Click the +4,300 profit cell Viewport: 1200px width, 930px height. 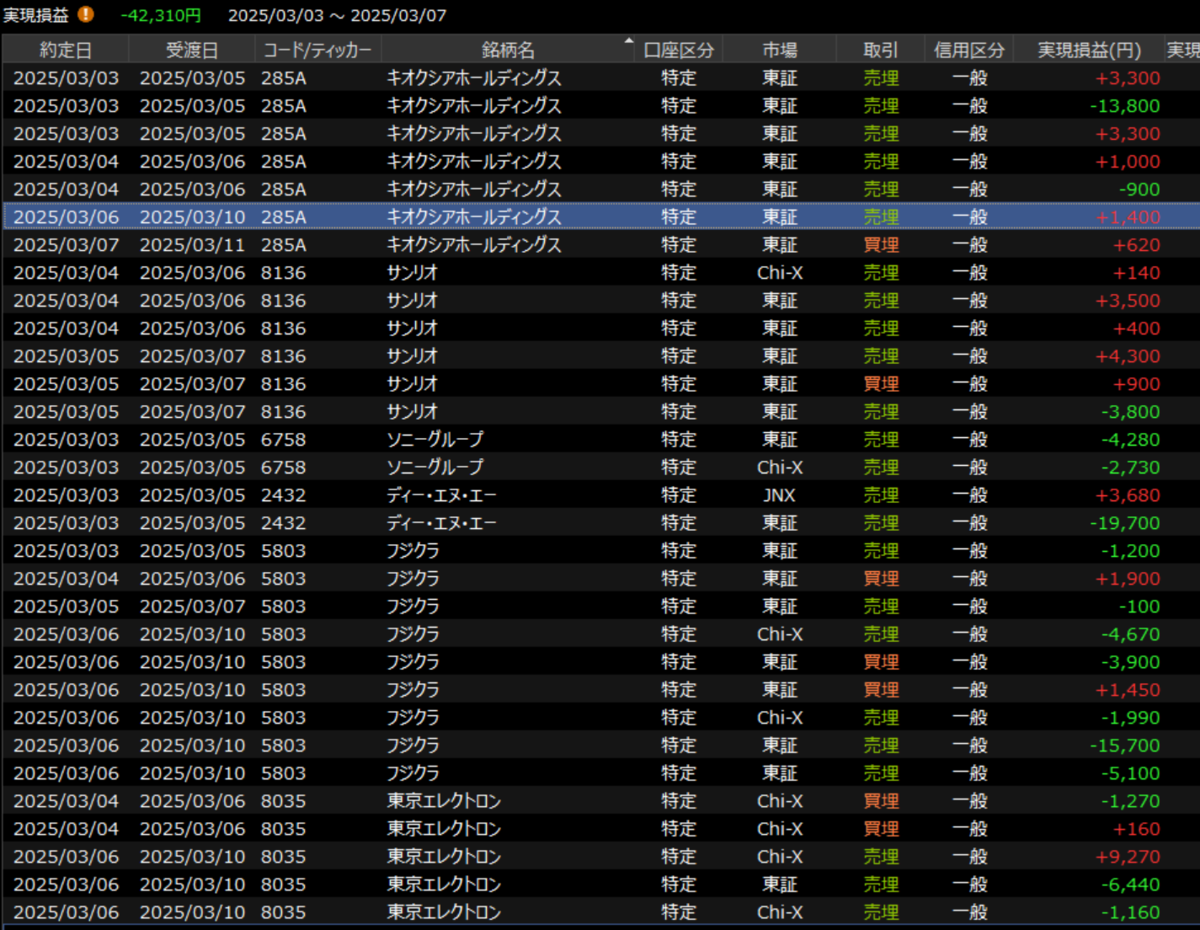pyautogui.click(x=1128, y=356)
